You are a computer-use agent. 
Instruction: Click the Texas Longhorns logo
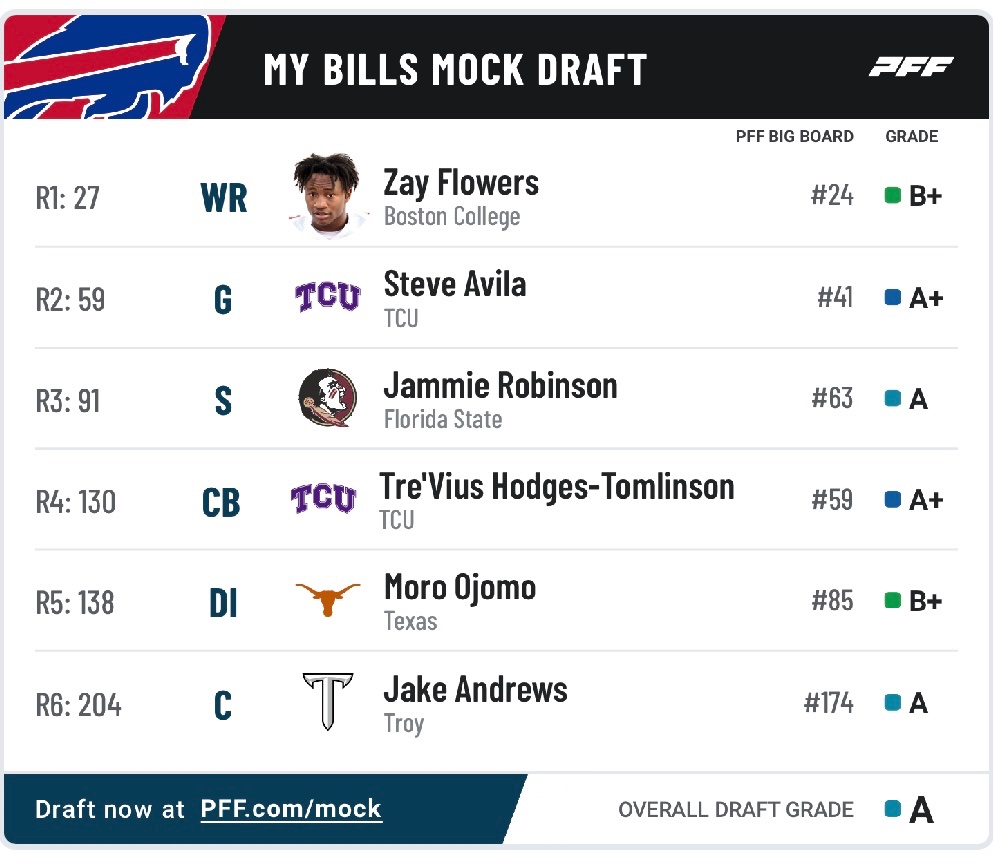click(327, 599)
